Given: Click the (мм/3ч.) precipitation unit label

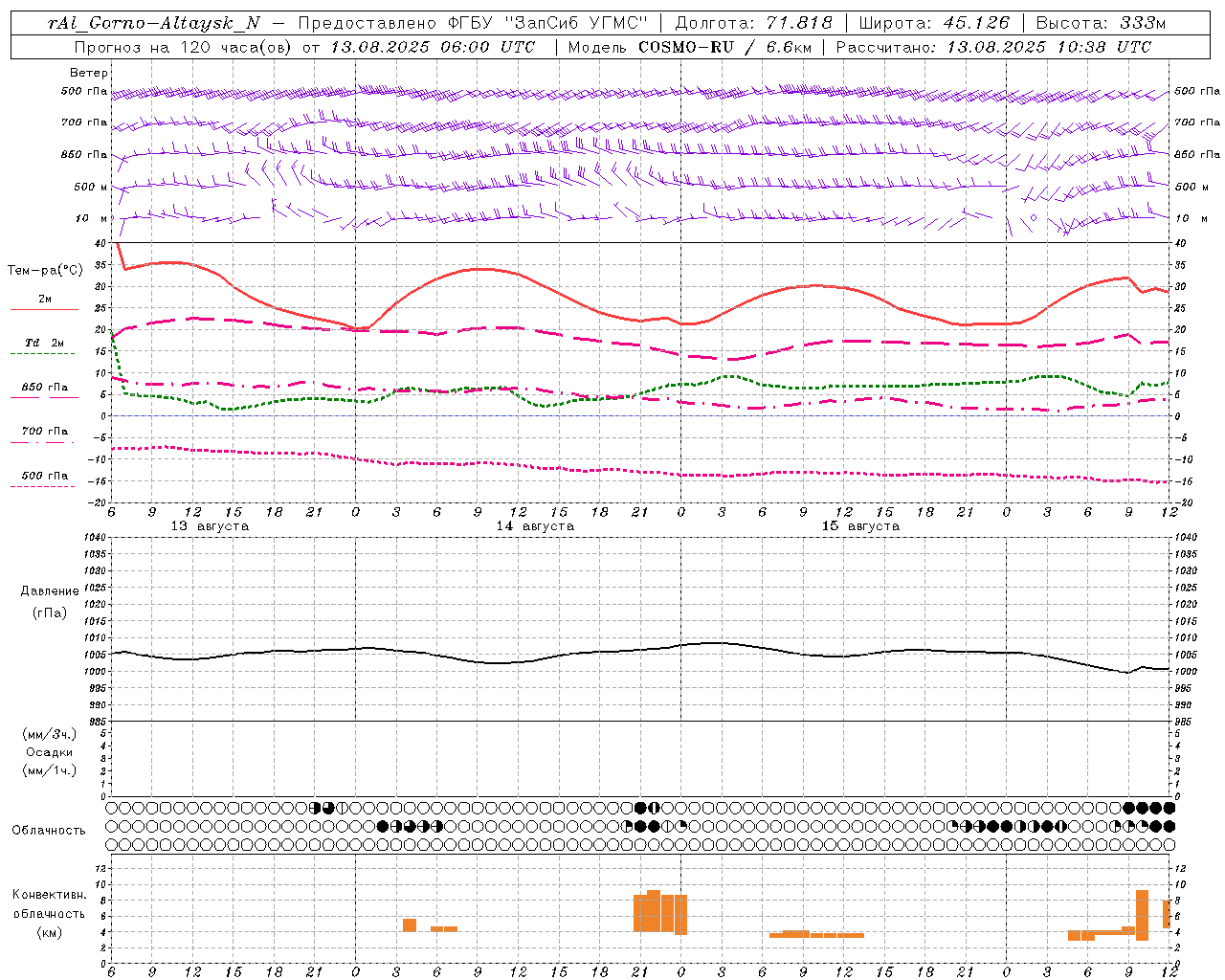Looking at the screenshot, I should click(50, 734).
